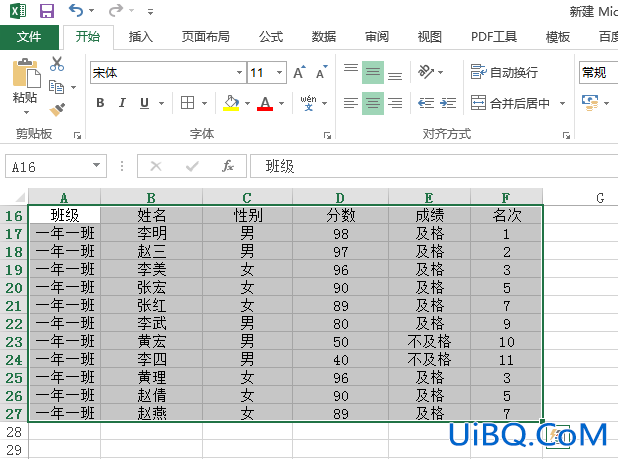
Task: Click the Save floppy disk icon
Action: 47,11
